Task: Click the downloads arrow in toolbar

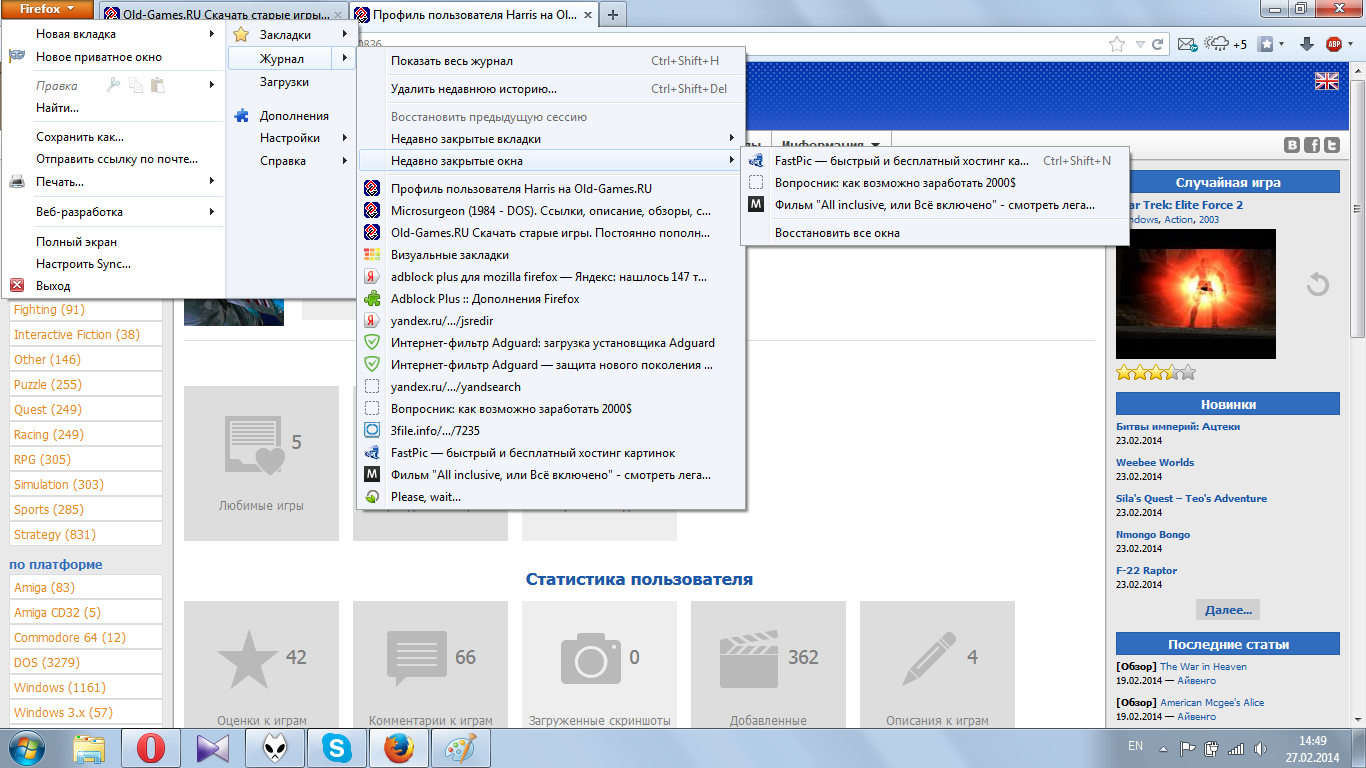Action: click(x=1306, y=44)
